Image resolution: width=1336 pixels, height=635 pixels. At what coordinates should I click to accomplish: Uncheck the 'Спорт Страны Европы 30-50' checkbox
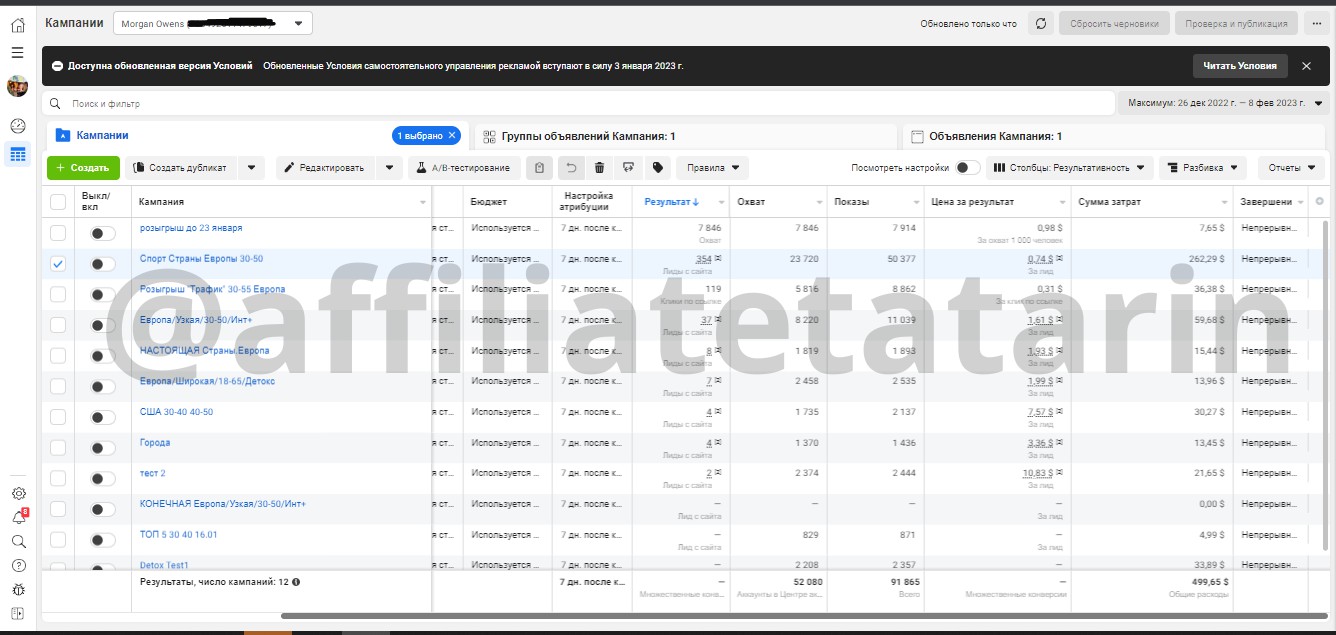(58, 264)
